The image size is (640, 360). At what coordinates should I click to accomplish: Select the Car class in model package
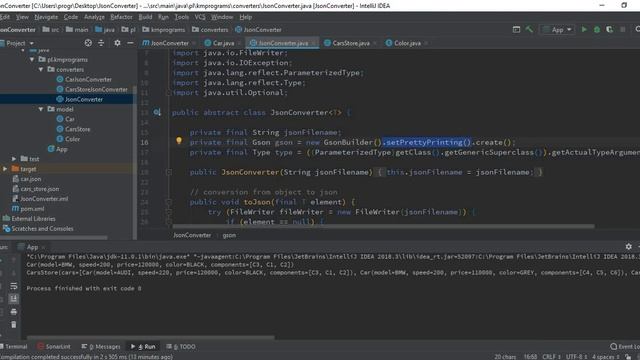tap(65, 119)
